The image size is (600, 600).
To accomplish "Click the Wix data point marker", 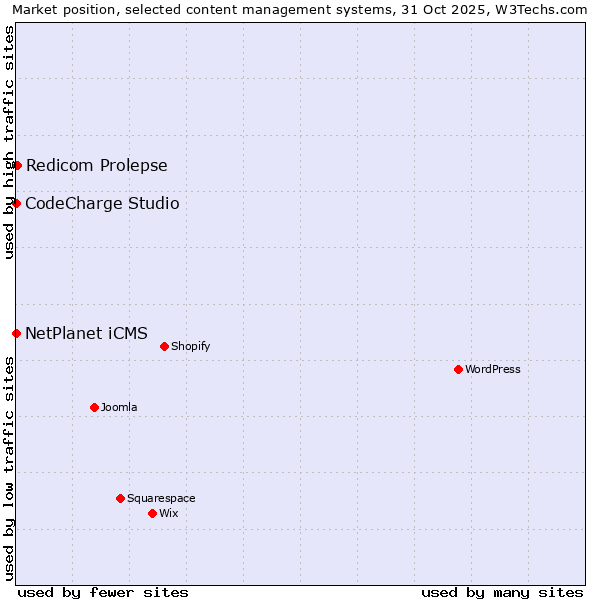I will (x=152, y=513).
